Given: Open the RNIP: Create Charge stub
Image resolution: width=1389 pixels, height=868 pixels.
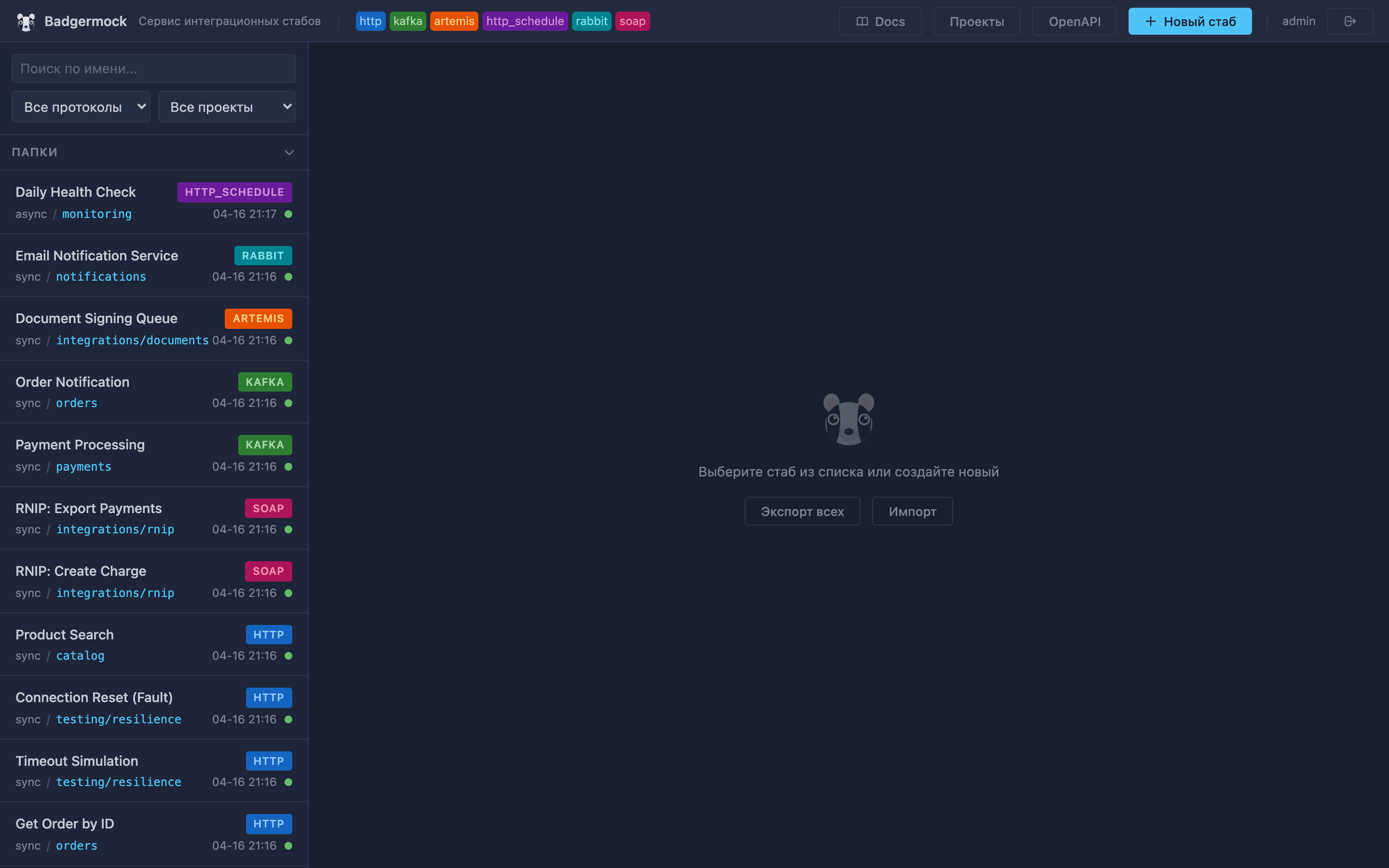Looking at the screenshot, I should 154,582.
